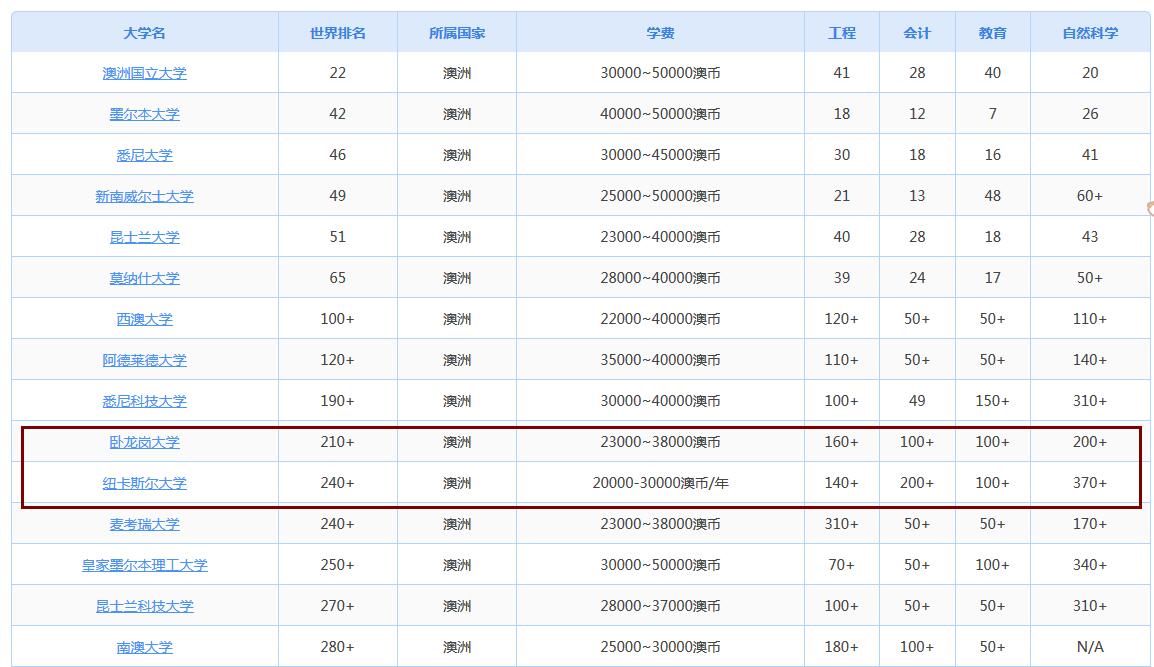
Task: Select world rank 22 for 澳洲国立大学
Action: click(338, 73)
